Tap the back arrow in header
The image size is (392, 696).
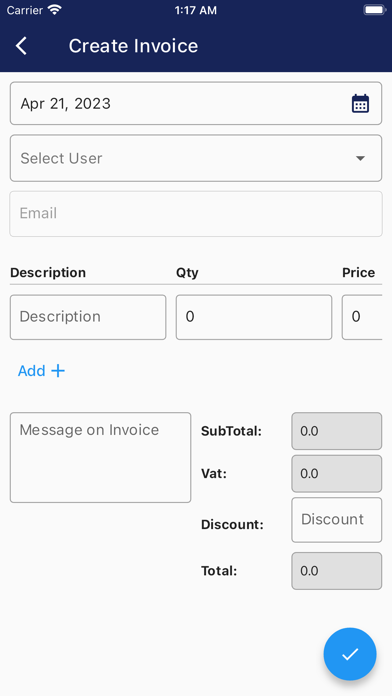[21, 46]
